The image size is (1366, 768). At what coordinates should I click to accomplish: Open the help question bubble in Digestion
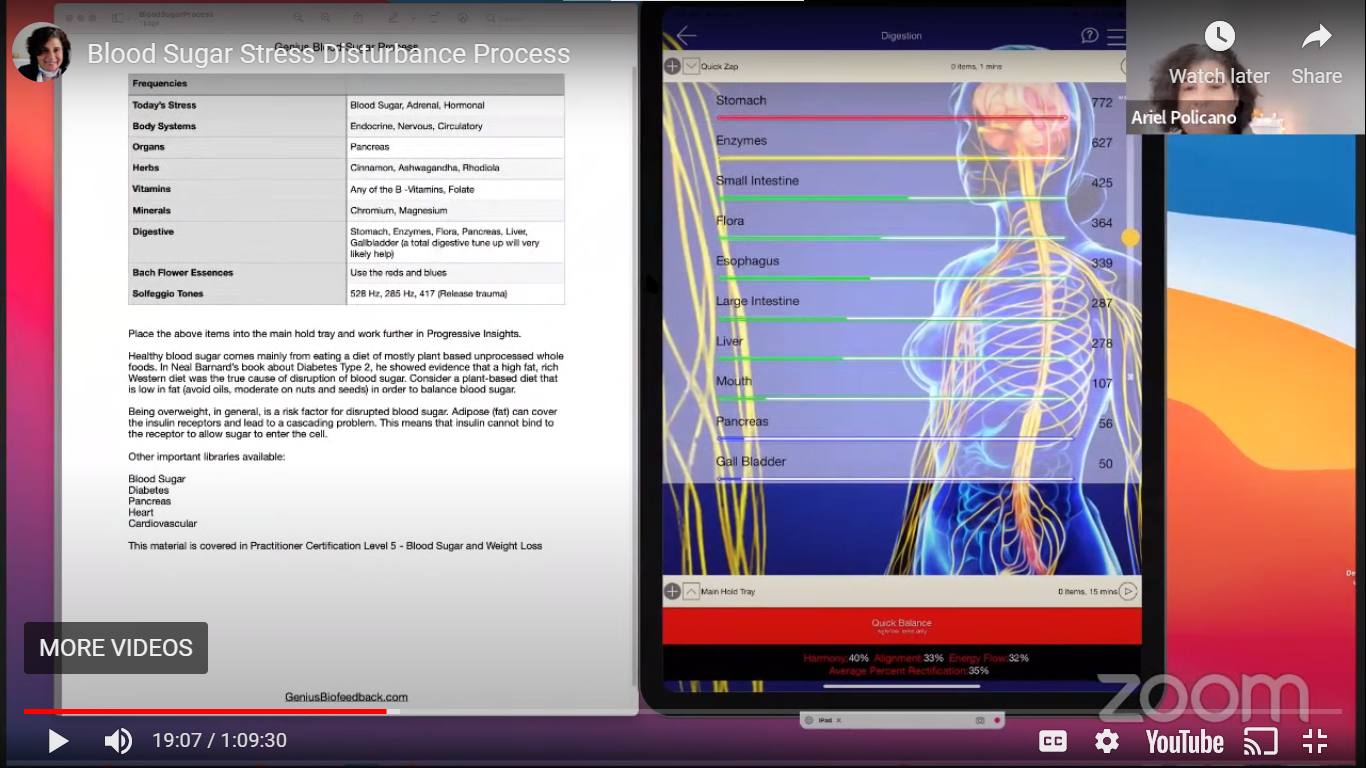(x=1090, y=36)
